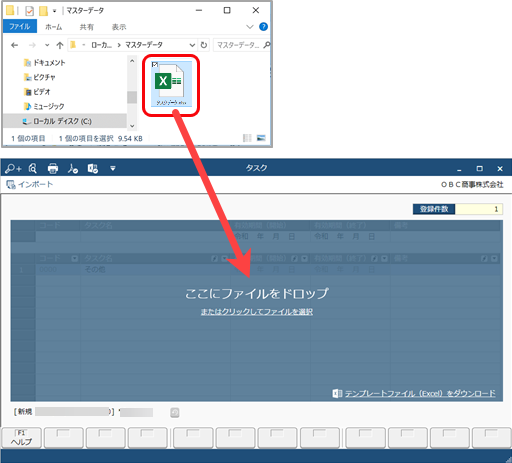
Task: Open the 表示 ribbon tab
Action: pos(119,27)
